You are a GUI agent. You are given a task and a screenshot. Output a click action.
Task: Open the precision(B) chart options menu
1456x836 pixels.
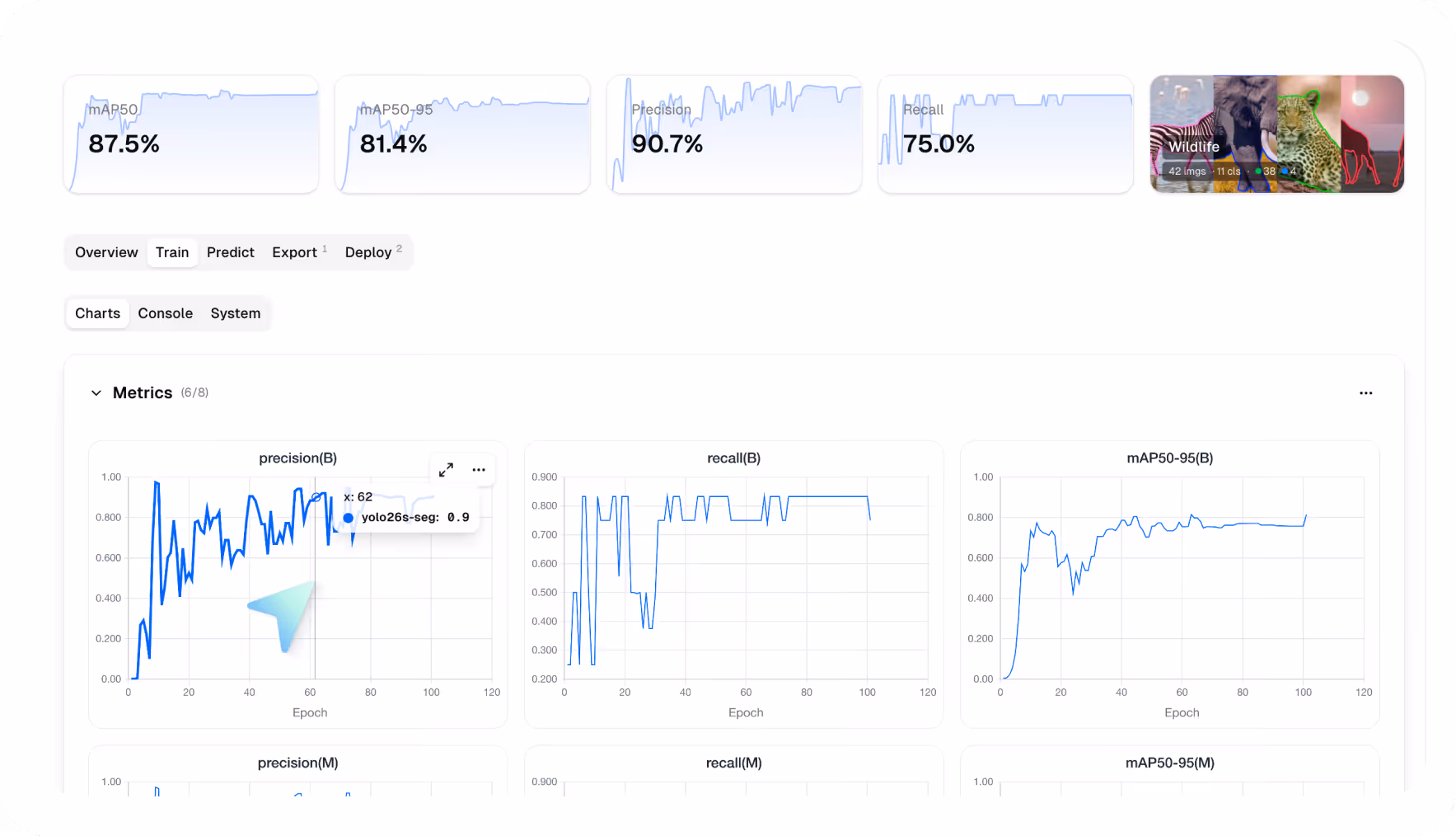pos(479,470)
